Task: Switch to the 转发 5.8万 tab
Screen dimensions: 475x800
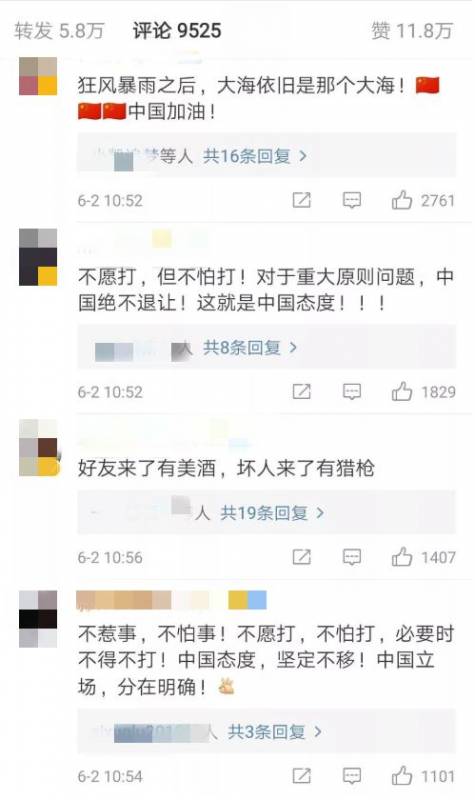Action: pyautogui.click(x=59, y=31)
